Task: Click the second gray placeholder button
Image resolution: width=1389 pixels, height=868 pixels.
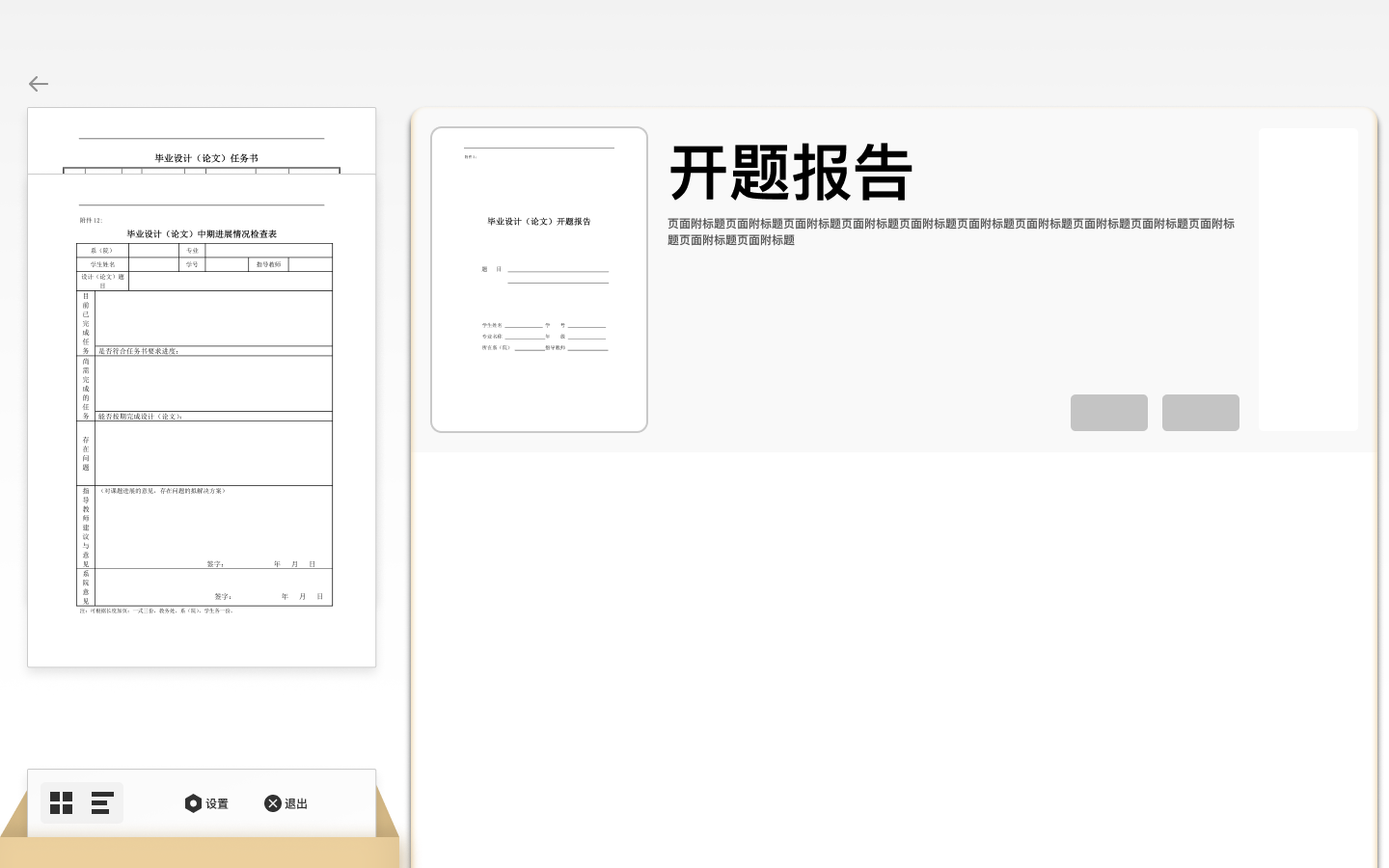Action: [x=1201, y=413]
